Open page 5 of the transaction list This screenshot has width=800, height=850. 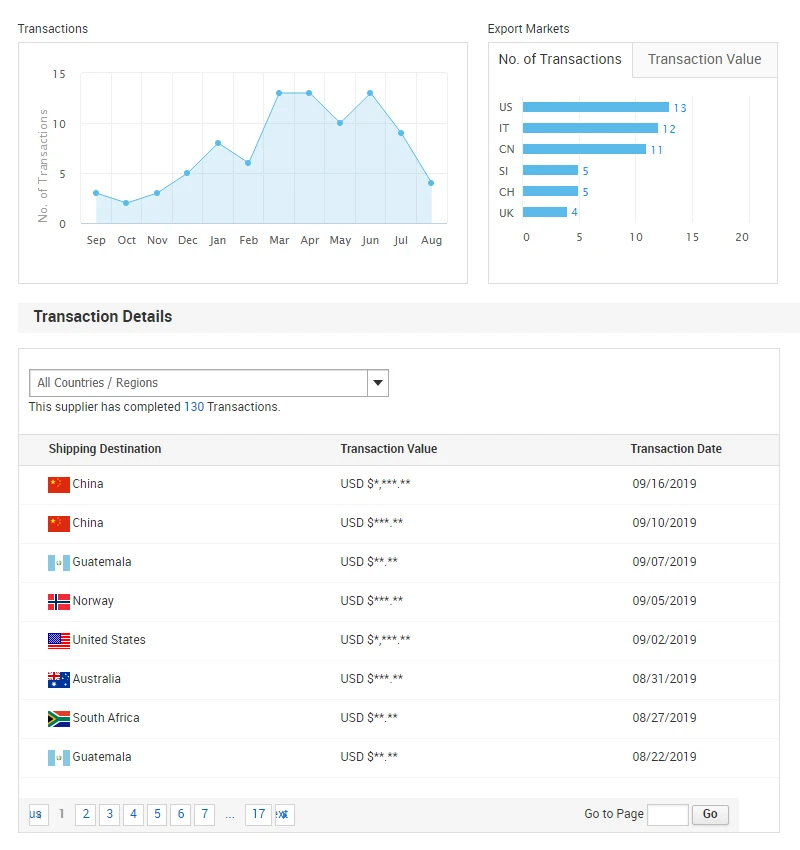[157, 814]
